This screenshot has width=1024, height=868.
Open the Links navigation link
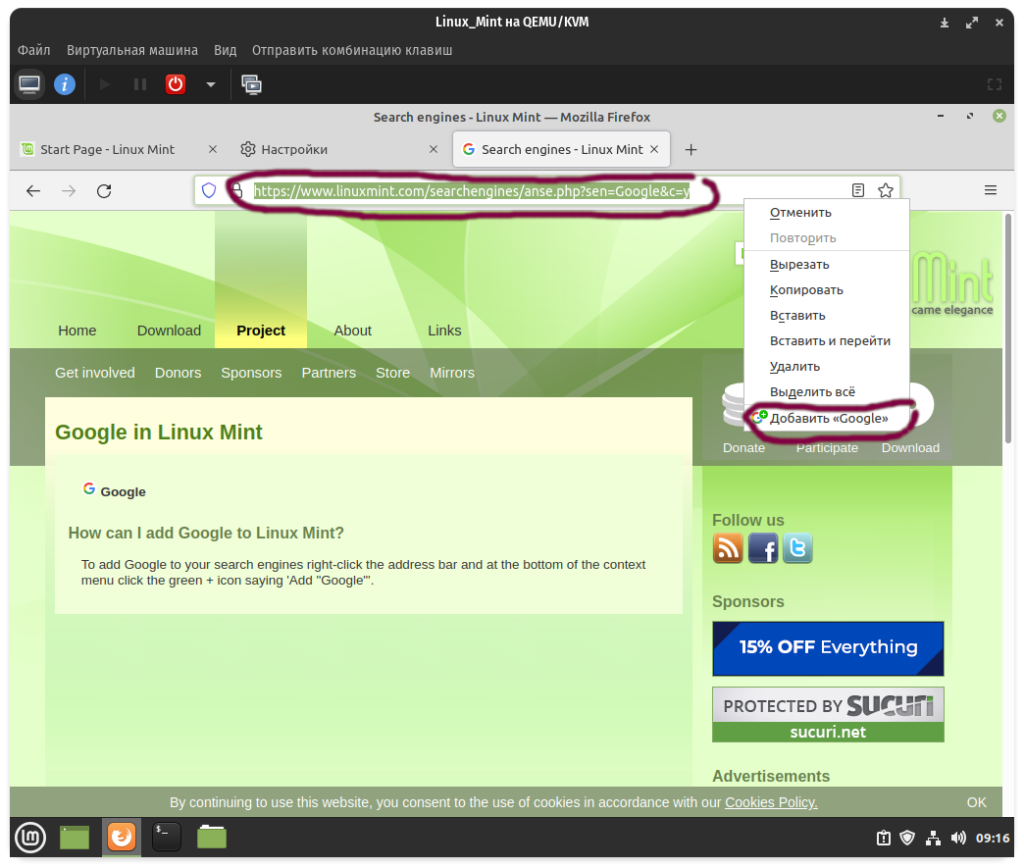pos(444,330)
